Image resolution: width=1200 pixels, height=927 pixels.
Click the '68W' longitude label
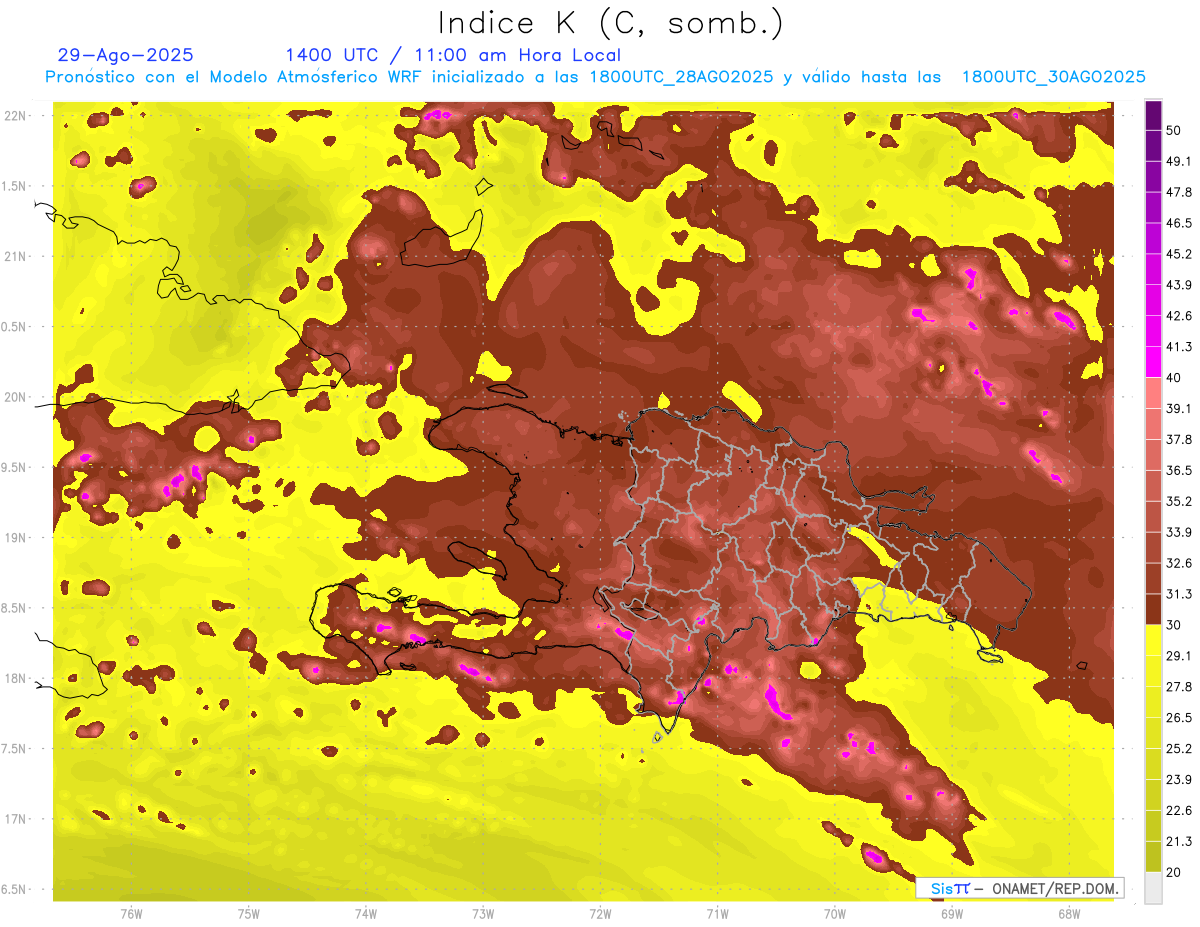point(1068,914)
